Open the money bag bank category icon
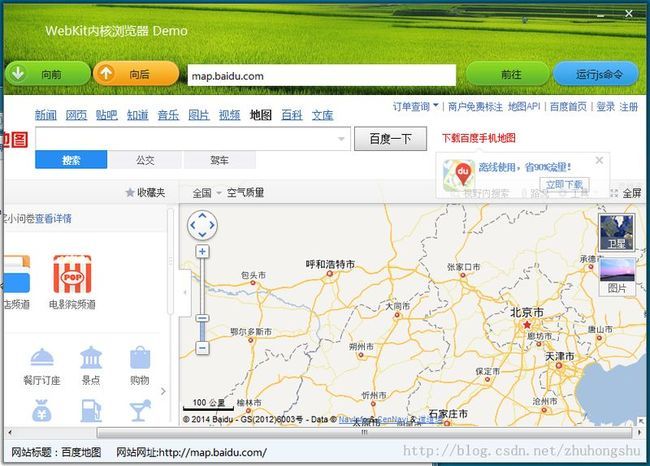Viewport: 650px width, 466px height. pyautogui.click(x=42, y=410)
